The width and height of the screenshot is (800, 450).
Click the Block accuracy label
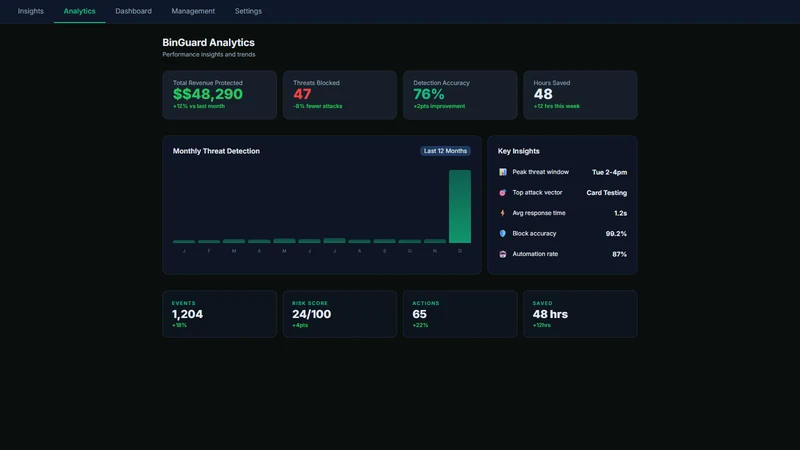tap(534, 233)
